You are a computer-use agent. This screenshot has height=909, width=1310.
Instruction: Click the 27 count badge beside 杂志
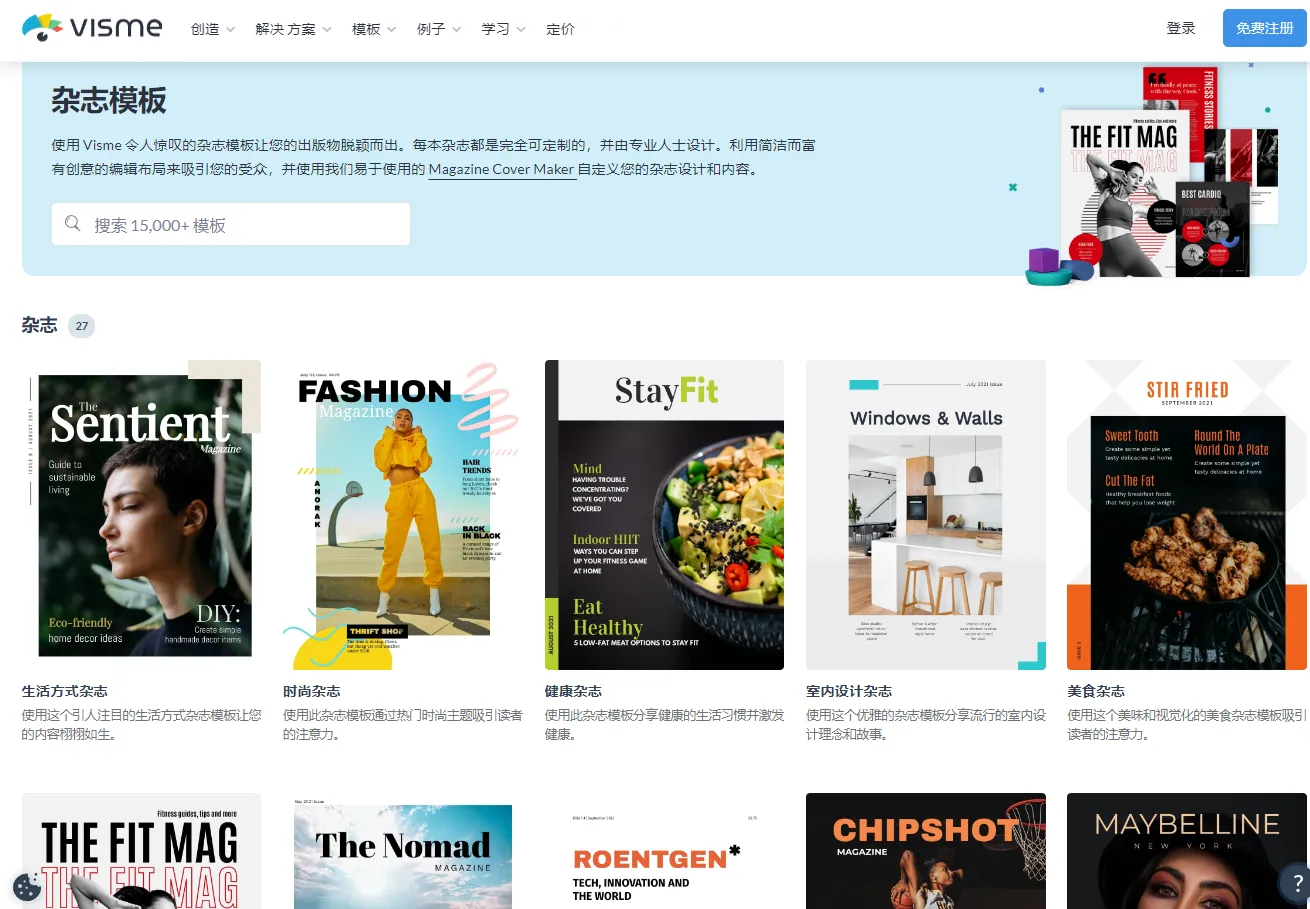(82, 326)
